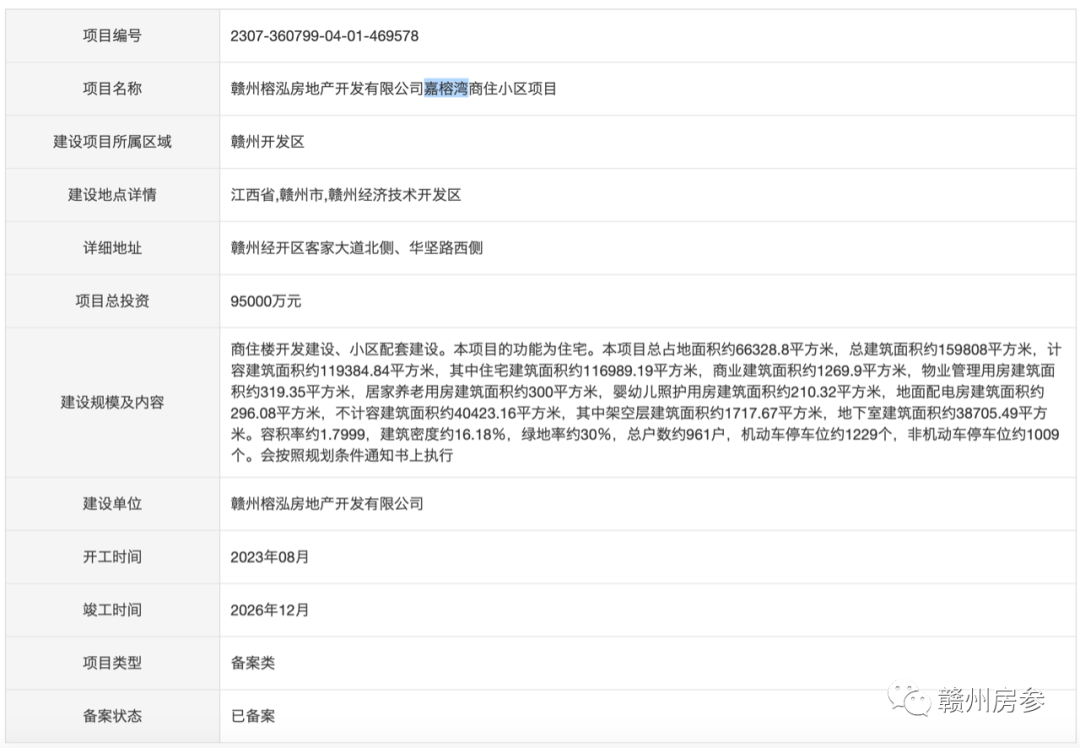Select the 备案类 value

[x=253, y=663]
